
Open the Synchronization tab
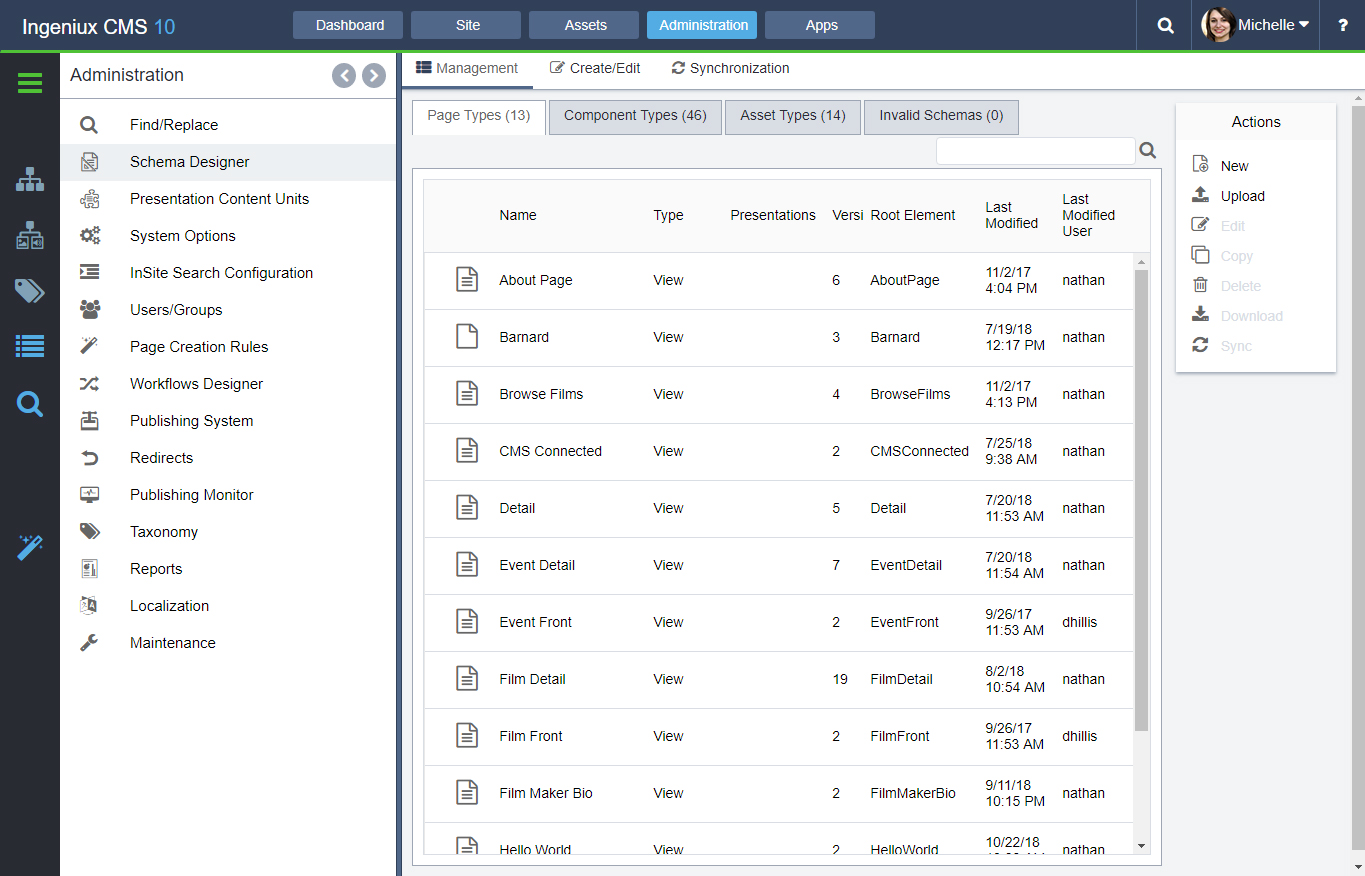pyautogui.click(x=730, y=68)
